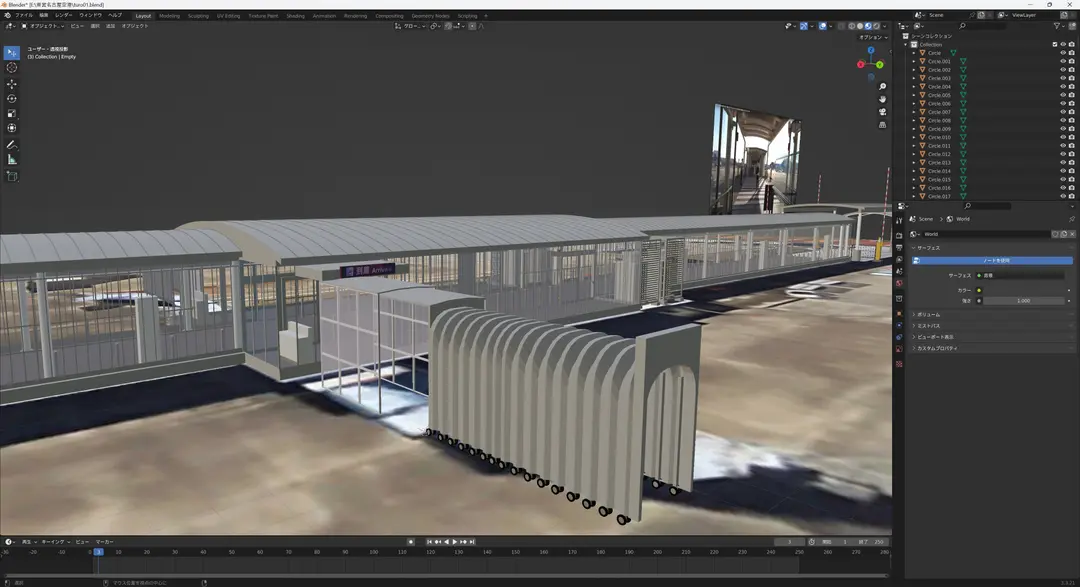Toggle auto keying record button
This screenshot has width=1080, height=587.
point(411,542)
